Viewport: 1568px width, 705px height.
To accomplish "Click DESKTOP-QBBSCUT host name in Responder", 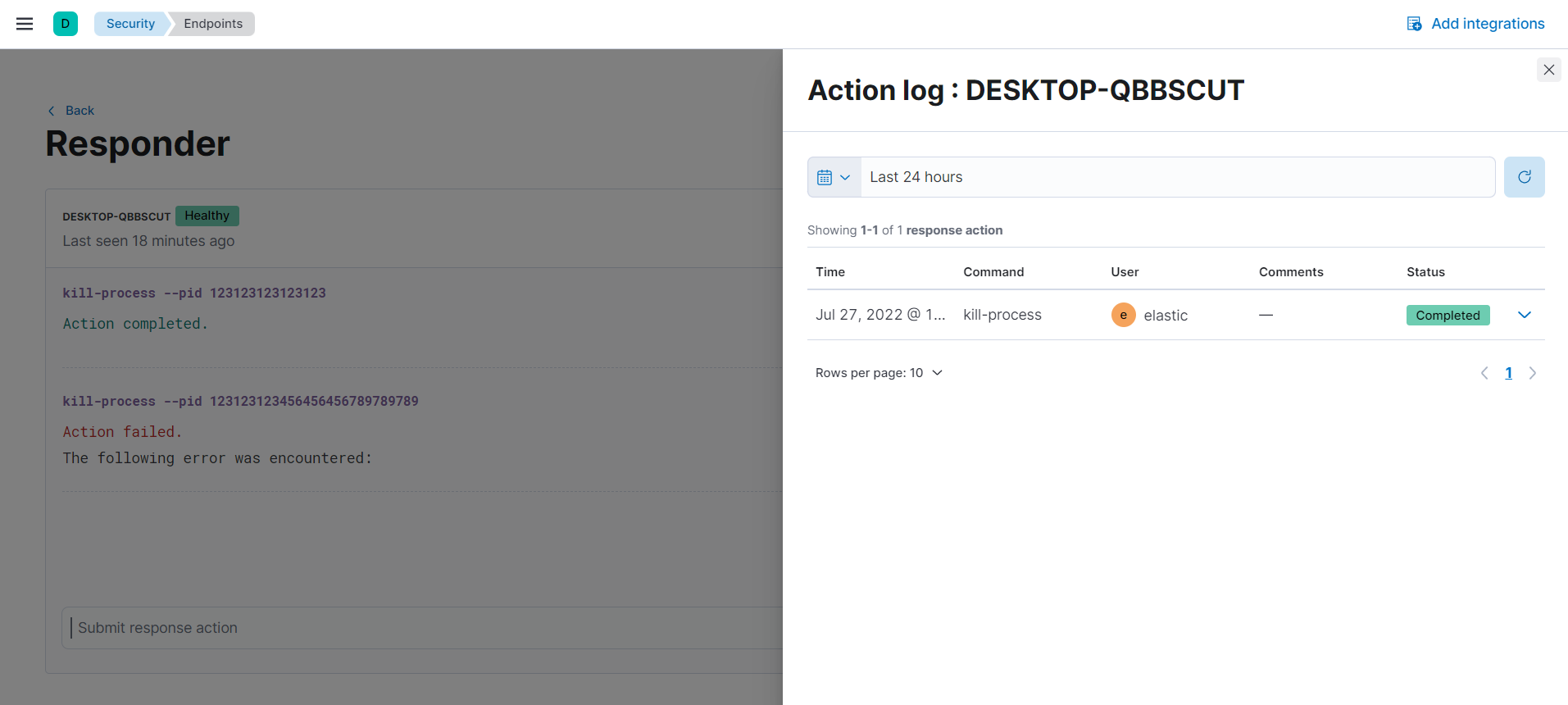I will tap(116, 216).
